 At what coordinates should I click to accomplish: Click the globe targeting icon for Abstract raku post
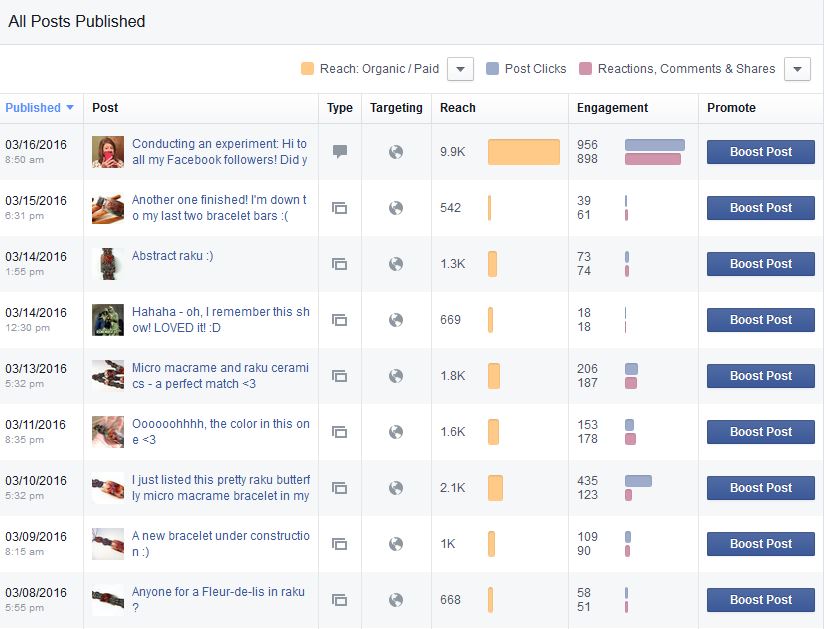pyautogui.click(x=396, y=264)
